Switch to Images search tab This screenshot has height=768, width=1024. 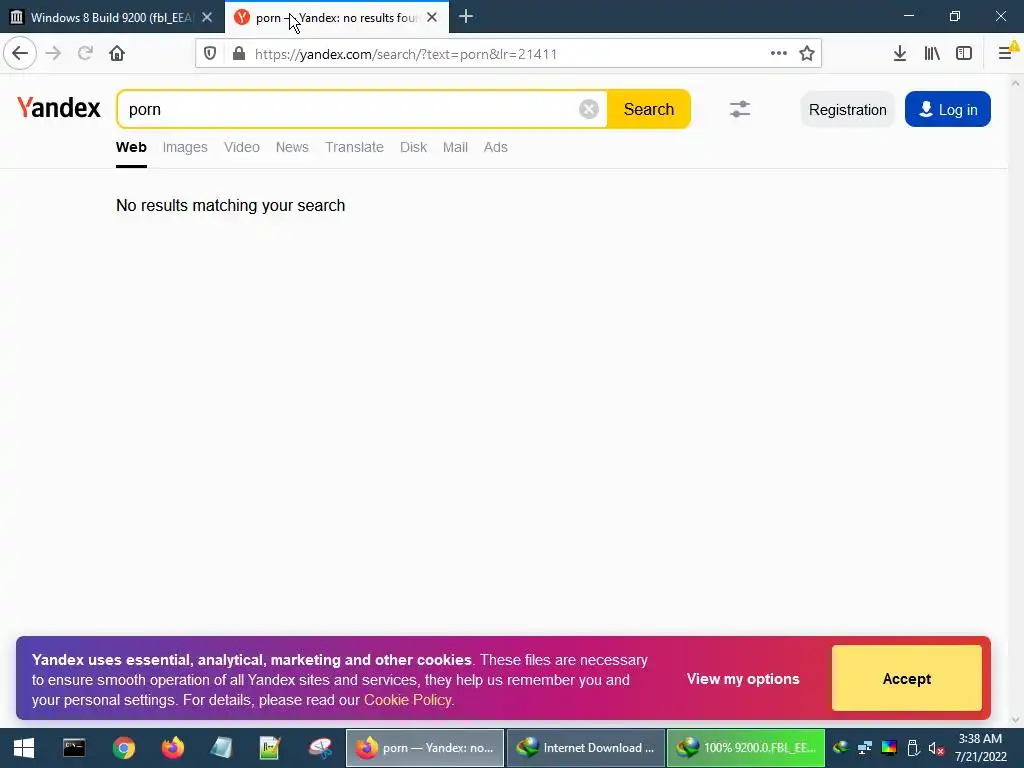[x=185, y=147]
